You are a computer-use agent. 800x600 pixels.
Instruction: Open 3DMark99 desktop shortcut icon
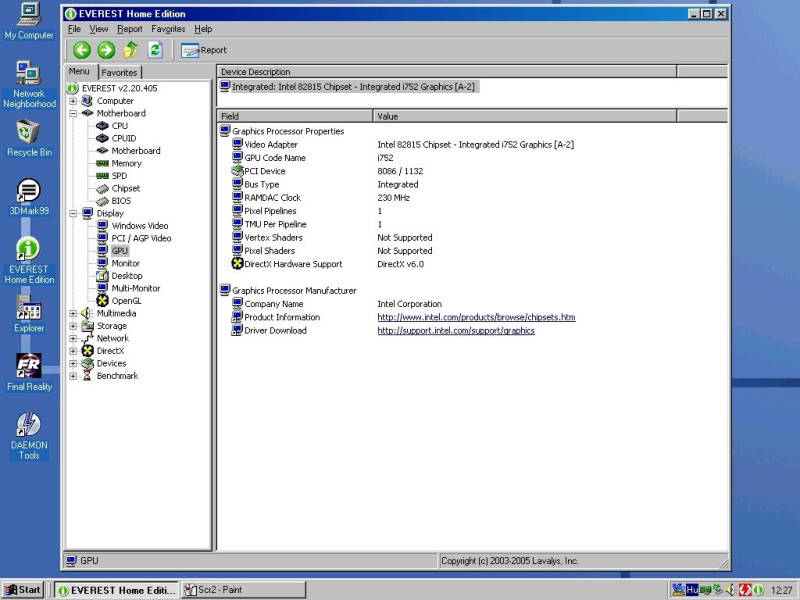[x=29, y=190]
